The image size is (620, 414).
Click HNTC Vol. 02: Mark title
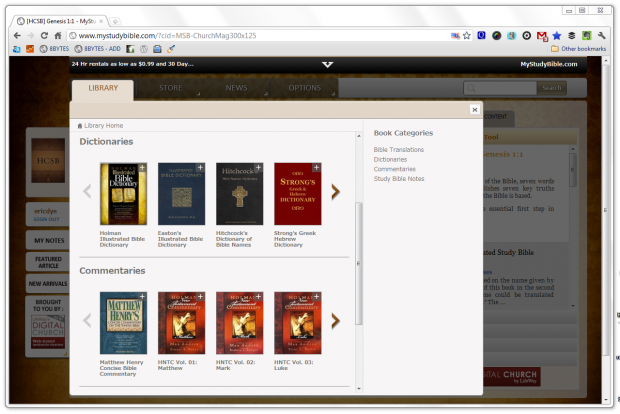[x=235, y=365]
